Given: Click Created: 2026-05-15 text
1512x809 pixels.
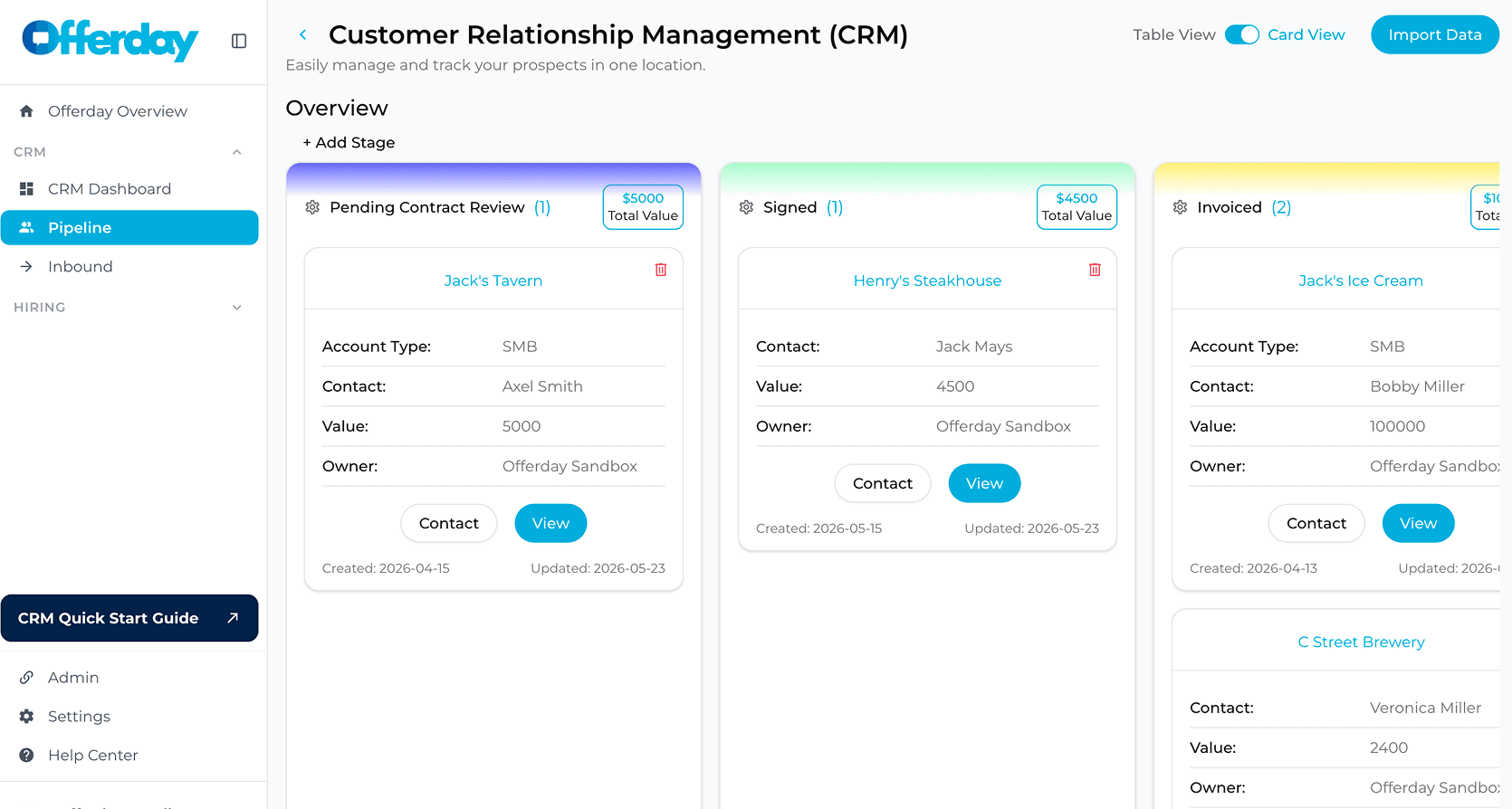Looking at the screenshot, I should click(818, 528).
